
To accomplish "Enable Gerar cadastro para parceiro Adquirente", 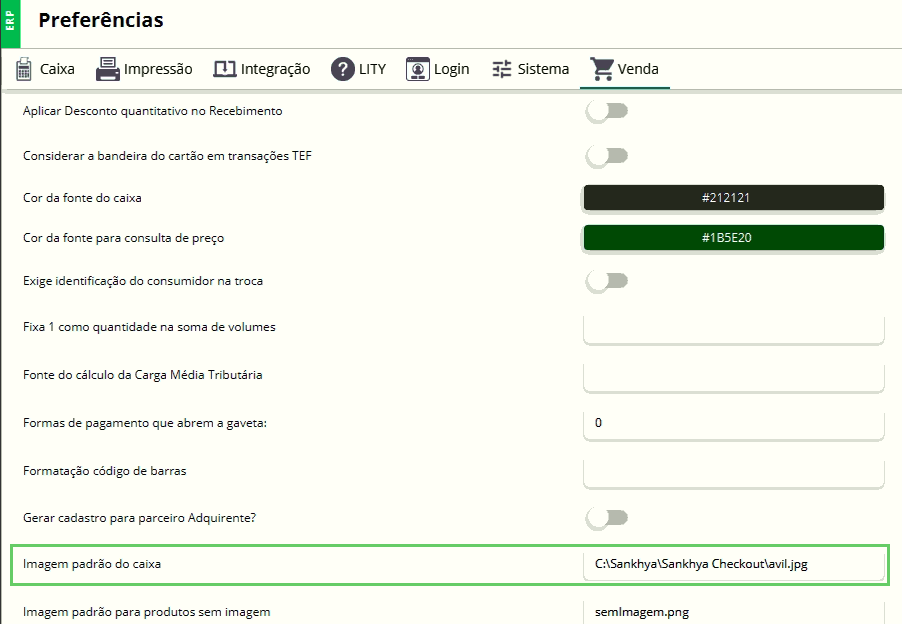I will pyautogui.click(x=607, y=518).
